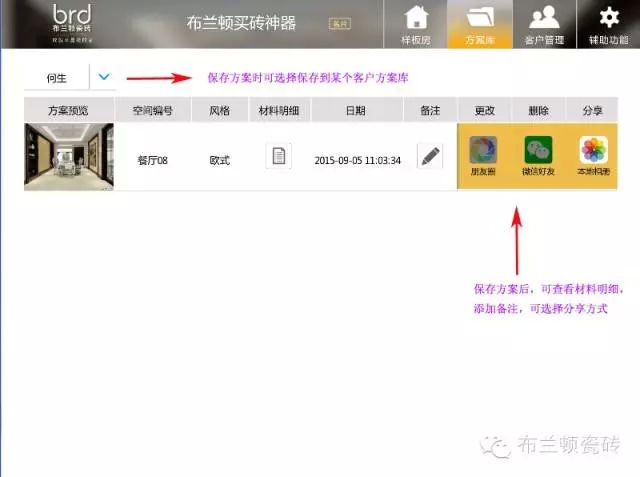
Task: Click the 欧式 style cell
Action: coord(219,160)
